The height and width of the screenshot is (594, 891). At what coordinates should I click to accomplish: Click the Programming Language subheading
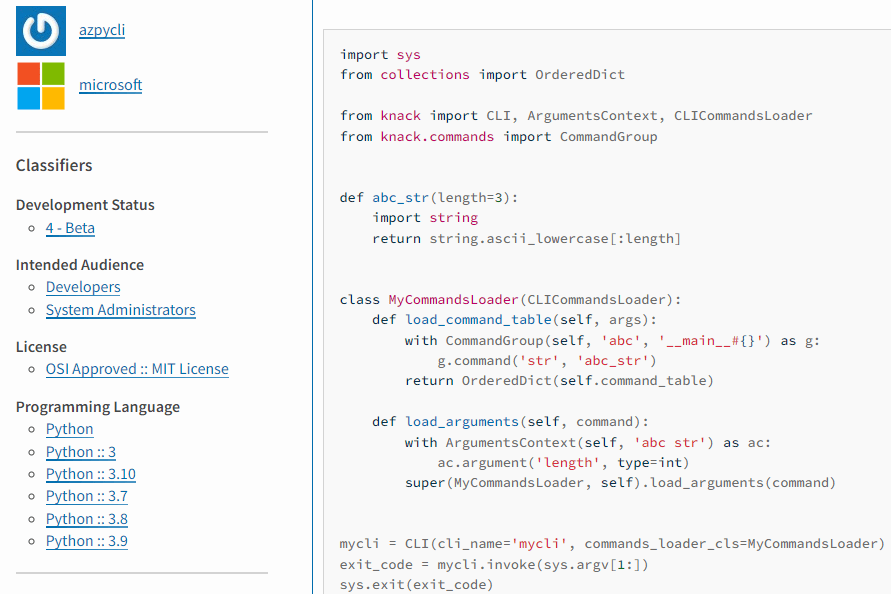98,407
